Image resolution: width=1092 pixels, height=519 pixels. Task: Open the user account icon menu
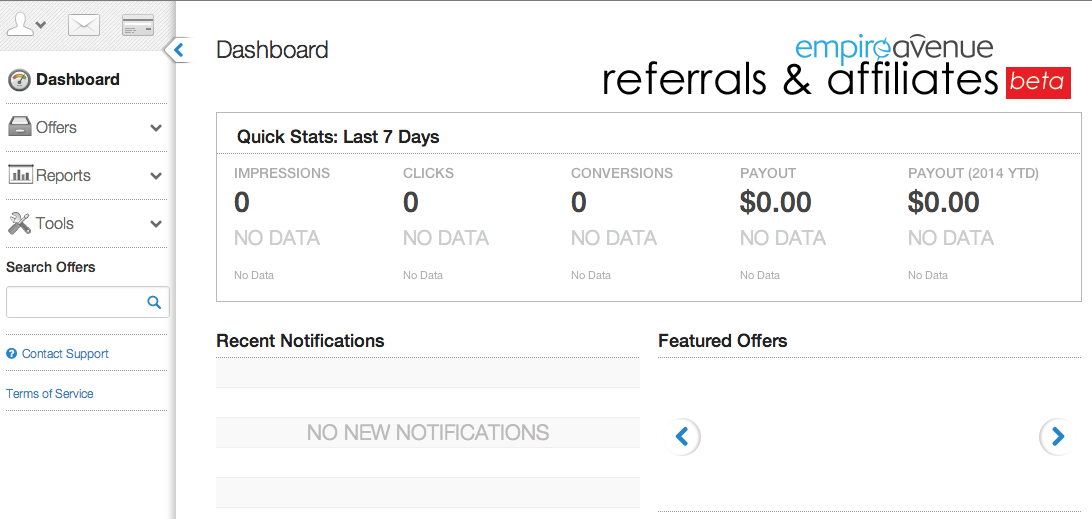[26, 25]
